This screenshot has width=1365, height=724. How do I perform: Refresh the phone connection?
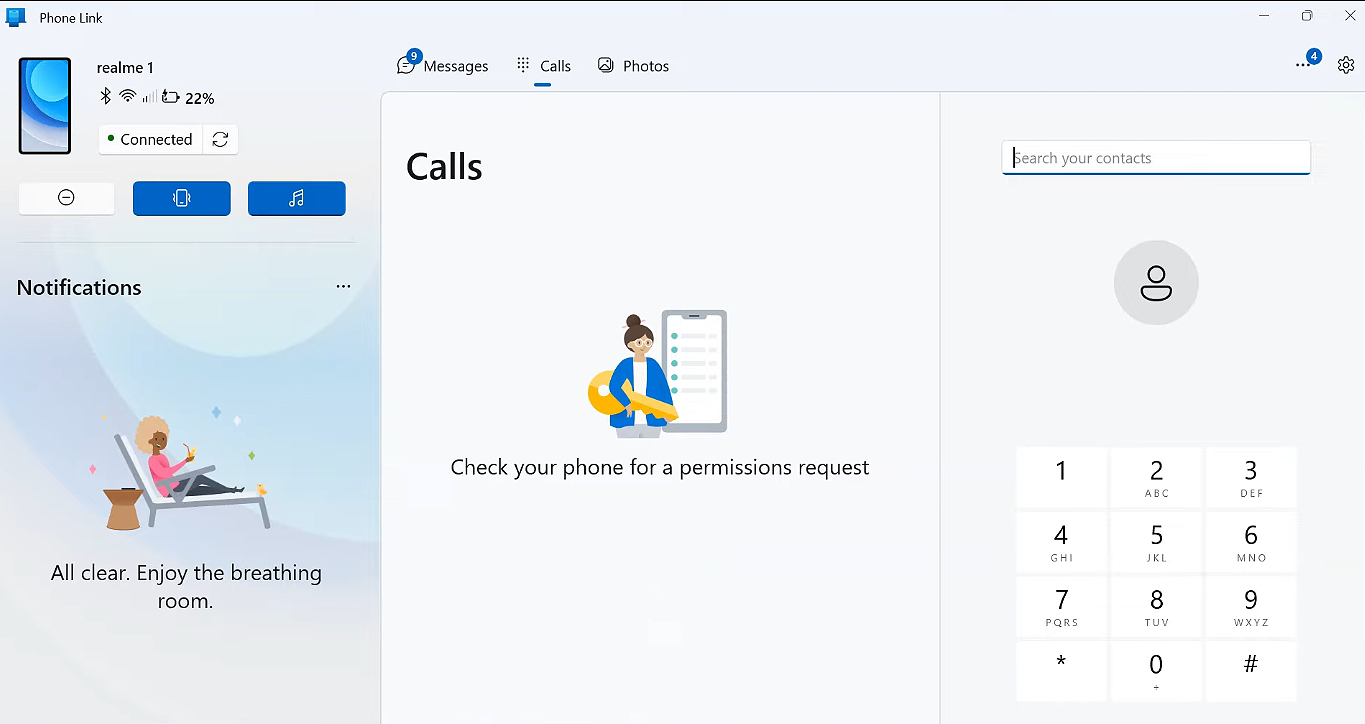tap(220, 140)
